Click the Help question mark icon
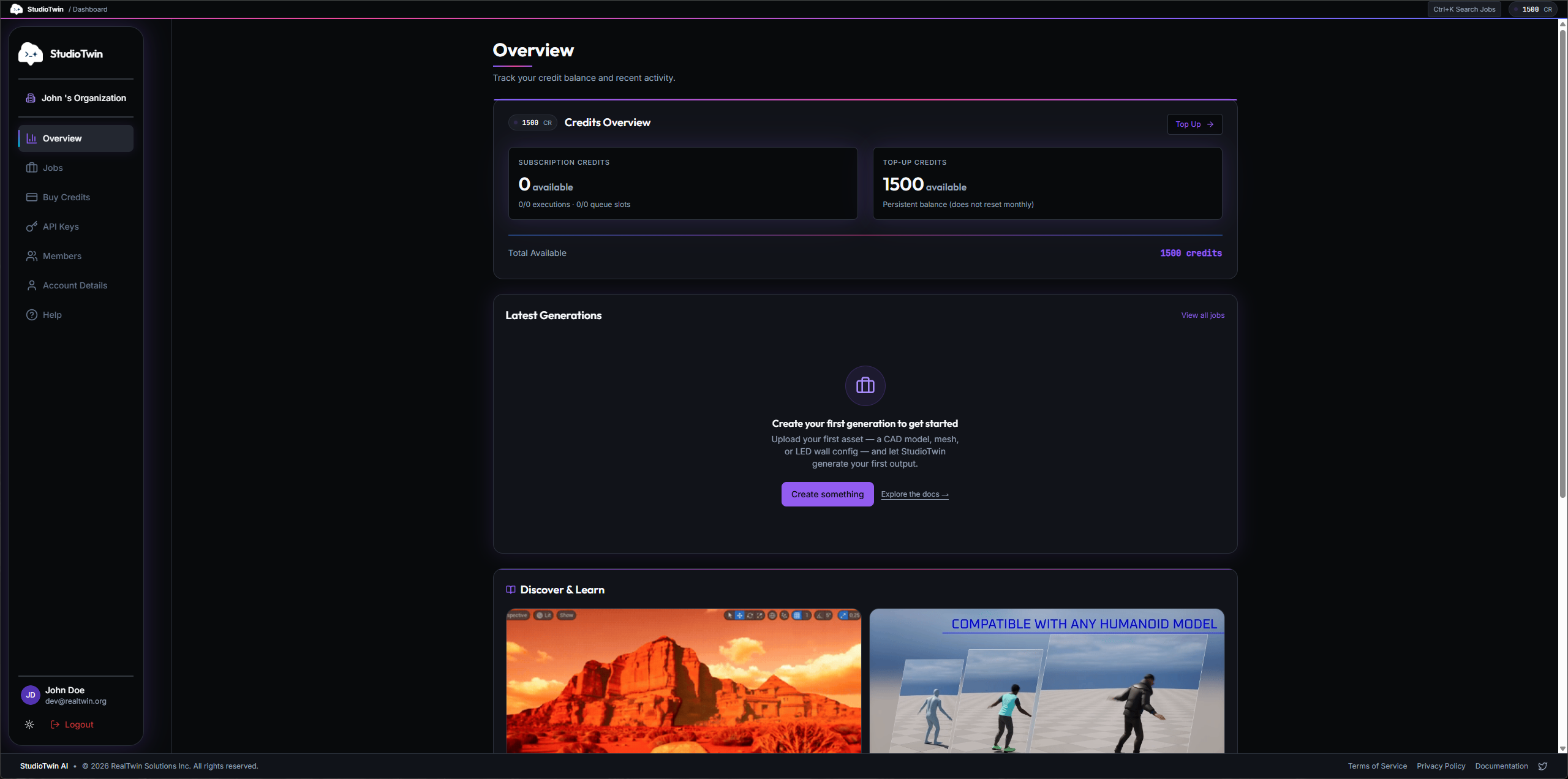Image resolution: width=1568 pixels, height=779 pixels. pyautogui.click(x=32, y=315)
